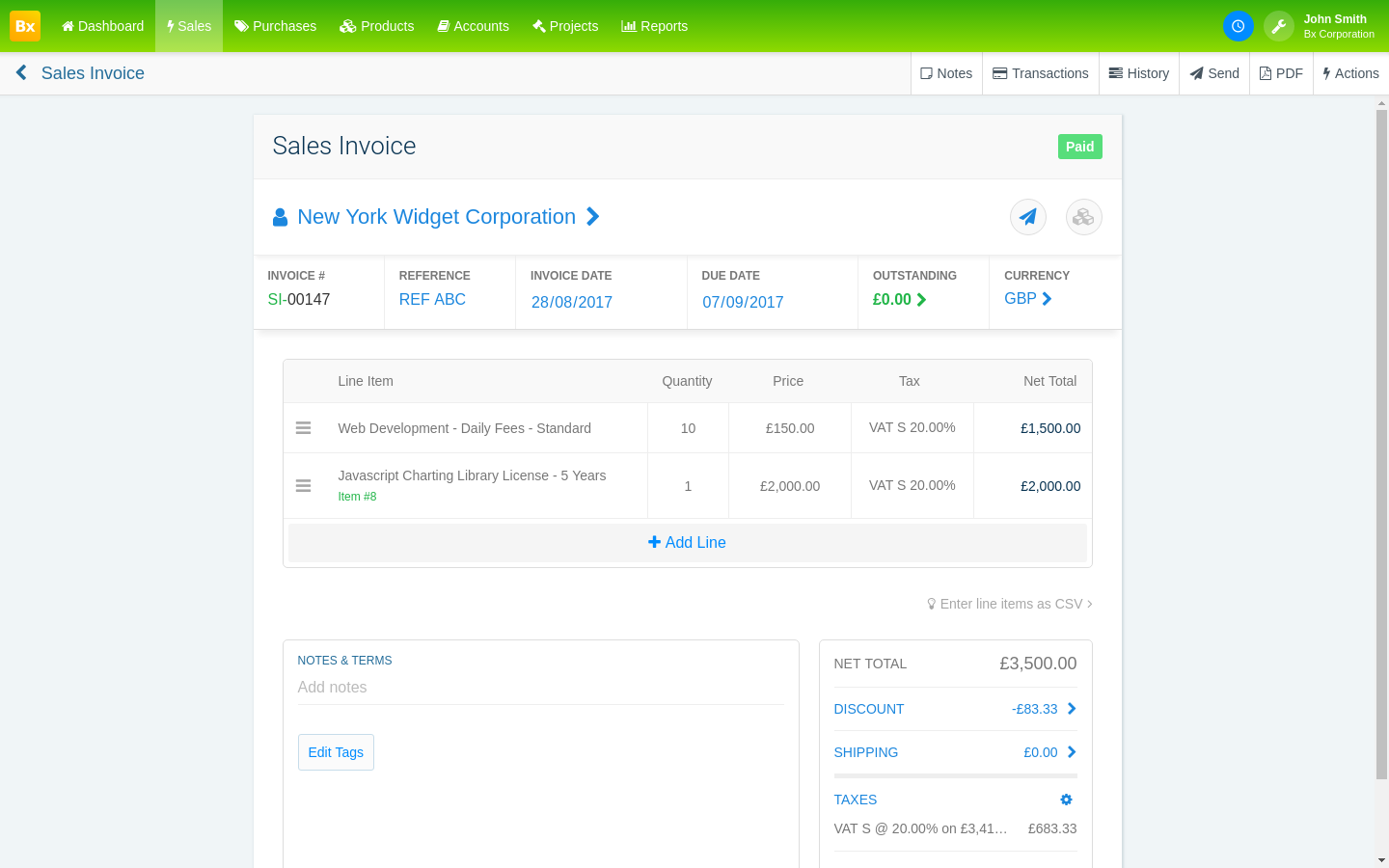The height and width of the screenshot is (868, 1389).
Task: Click the Add Line button
Action: [x=687, y=543]
